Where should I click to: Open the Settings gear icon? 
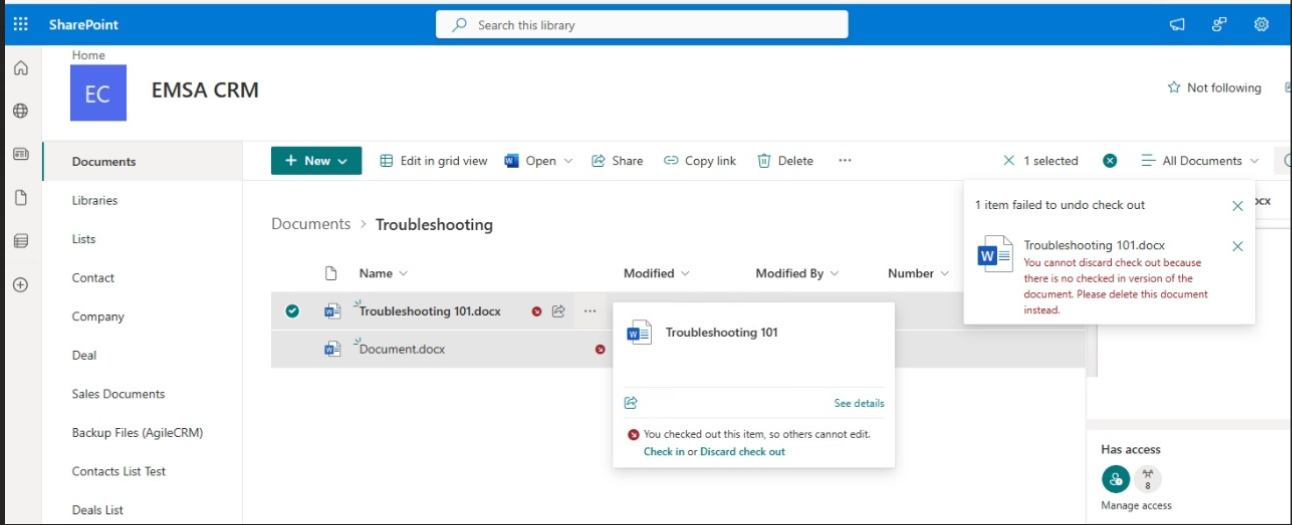(1261, 25)
